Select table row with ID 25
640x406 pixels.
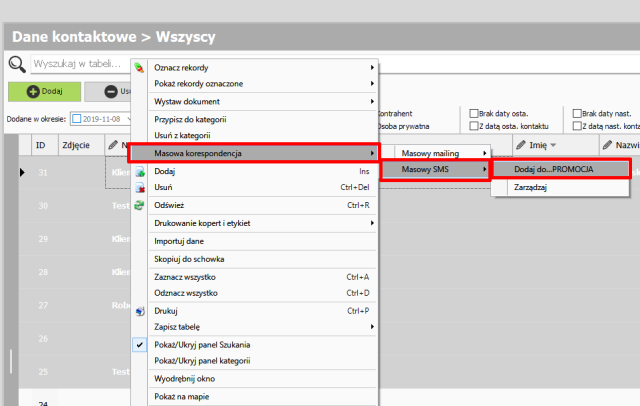click(x=75, y=372)
